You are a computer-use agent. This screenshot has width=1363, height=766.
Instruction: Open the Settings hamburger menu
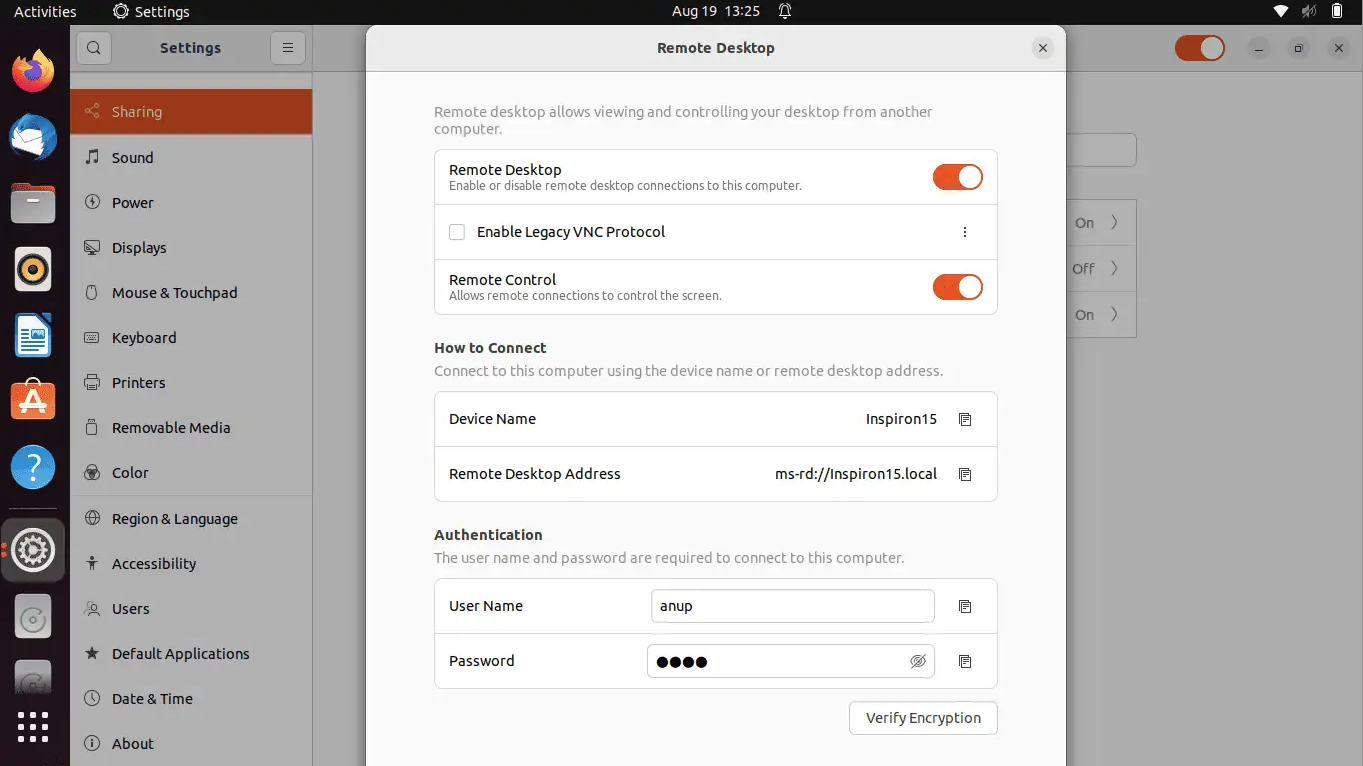(287, 47)
